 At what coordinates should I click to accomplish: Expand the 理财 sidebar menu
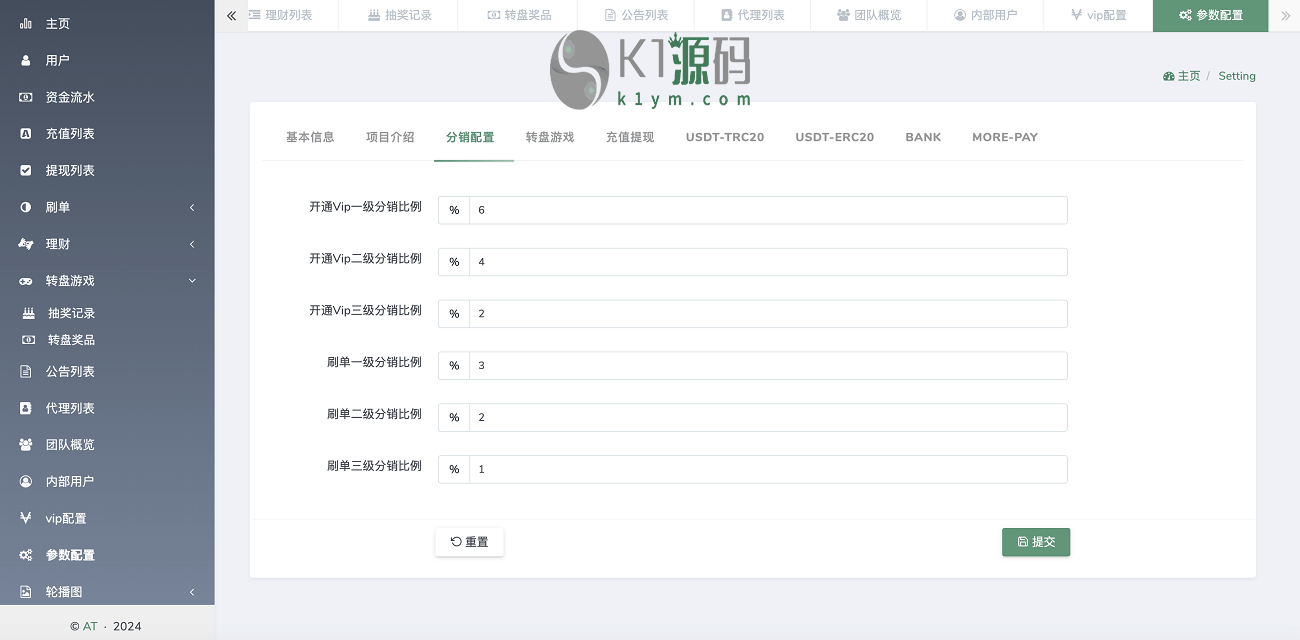click(x=191, y=244)
